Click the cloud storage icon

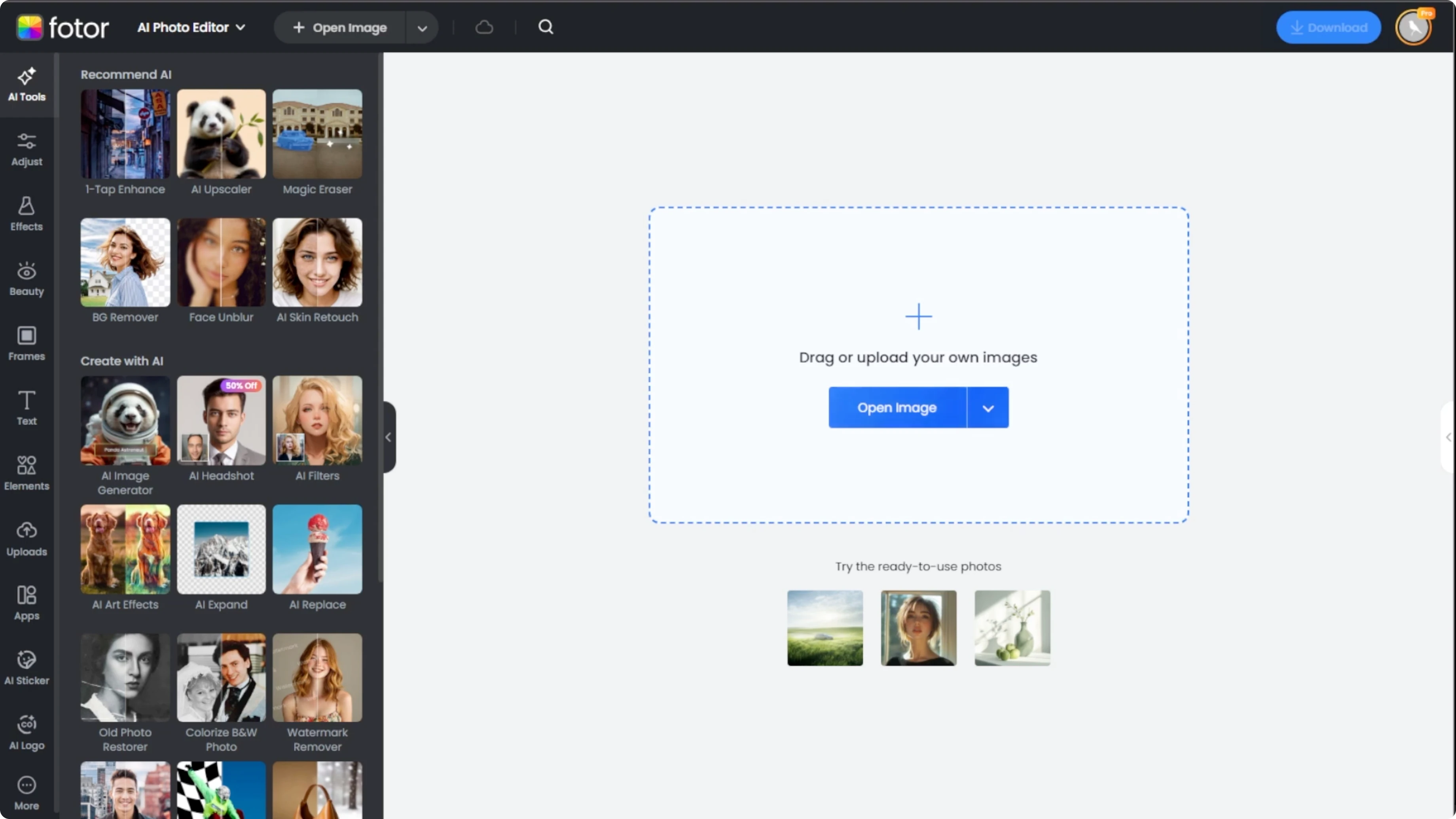pyautogui.click(x=484, y=27)
